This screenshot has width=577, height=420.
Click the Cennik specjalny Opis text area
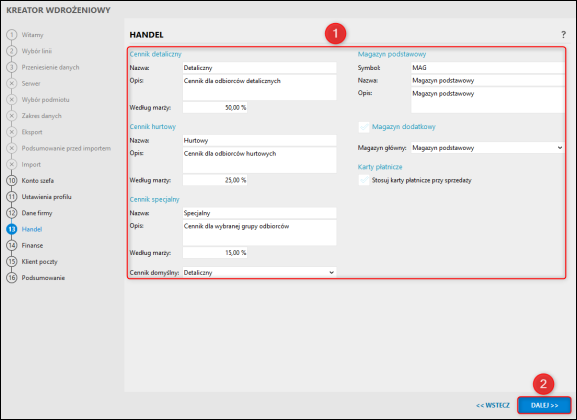coord(259,233)
